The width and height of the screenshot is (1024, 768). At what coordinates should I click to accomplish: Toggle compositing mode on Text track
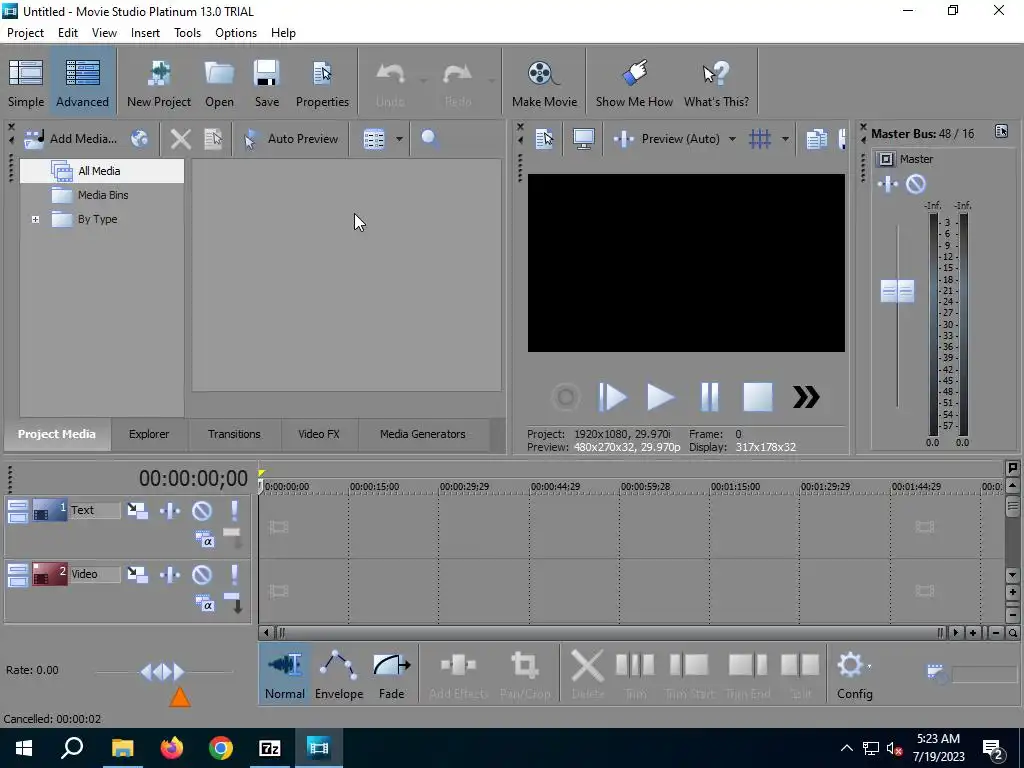pyautogui.click(x=205, y=539)
